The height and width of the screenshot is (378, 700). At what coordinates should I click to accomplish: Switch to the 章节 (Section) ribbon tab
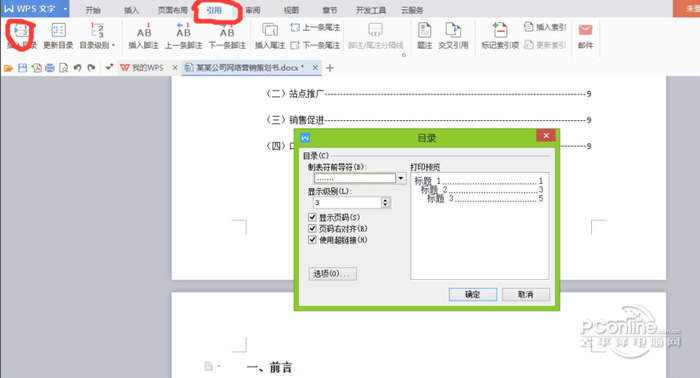pyautogui.click(x=330, y=10)
